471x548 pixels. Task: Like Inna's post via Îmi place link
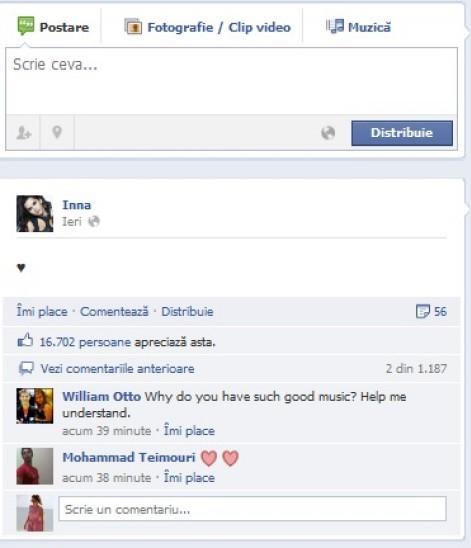[42, 311]
